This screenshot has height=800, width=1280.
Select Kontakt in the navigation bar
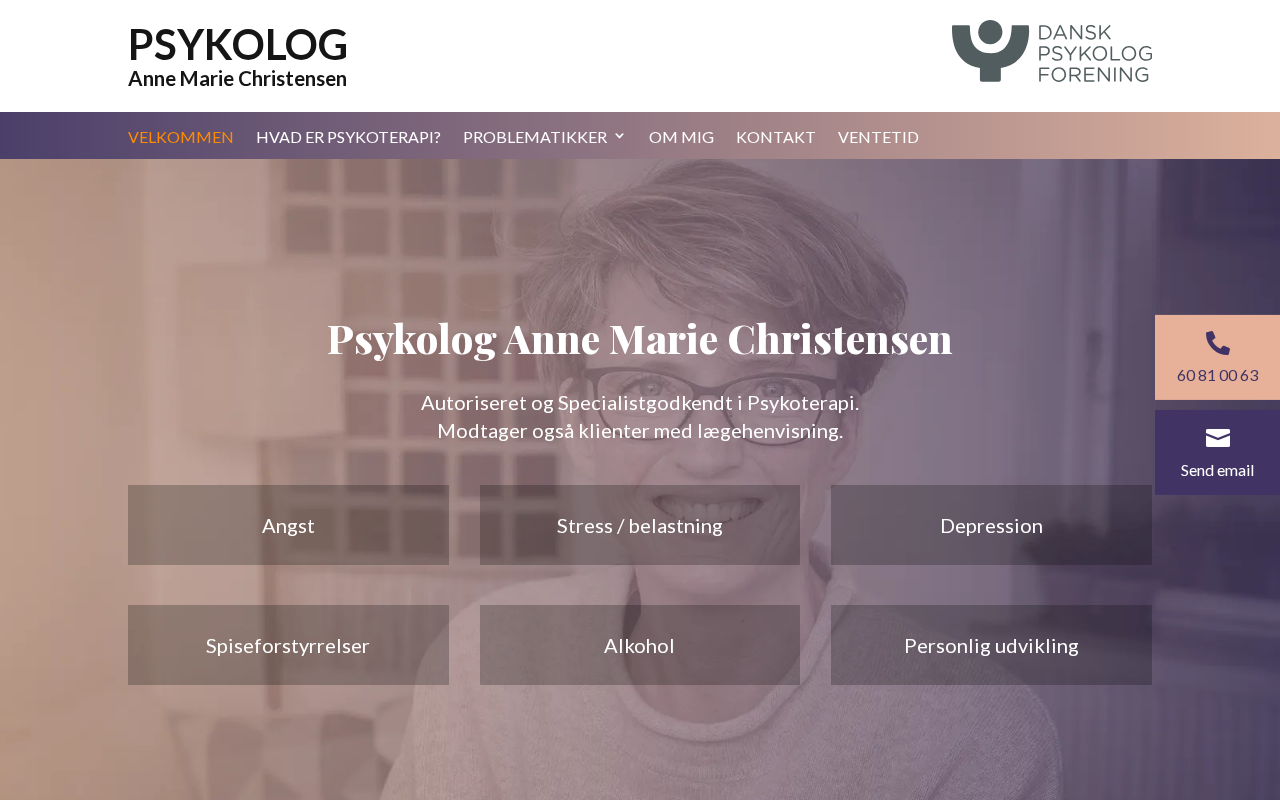point(776,137)
